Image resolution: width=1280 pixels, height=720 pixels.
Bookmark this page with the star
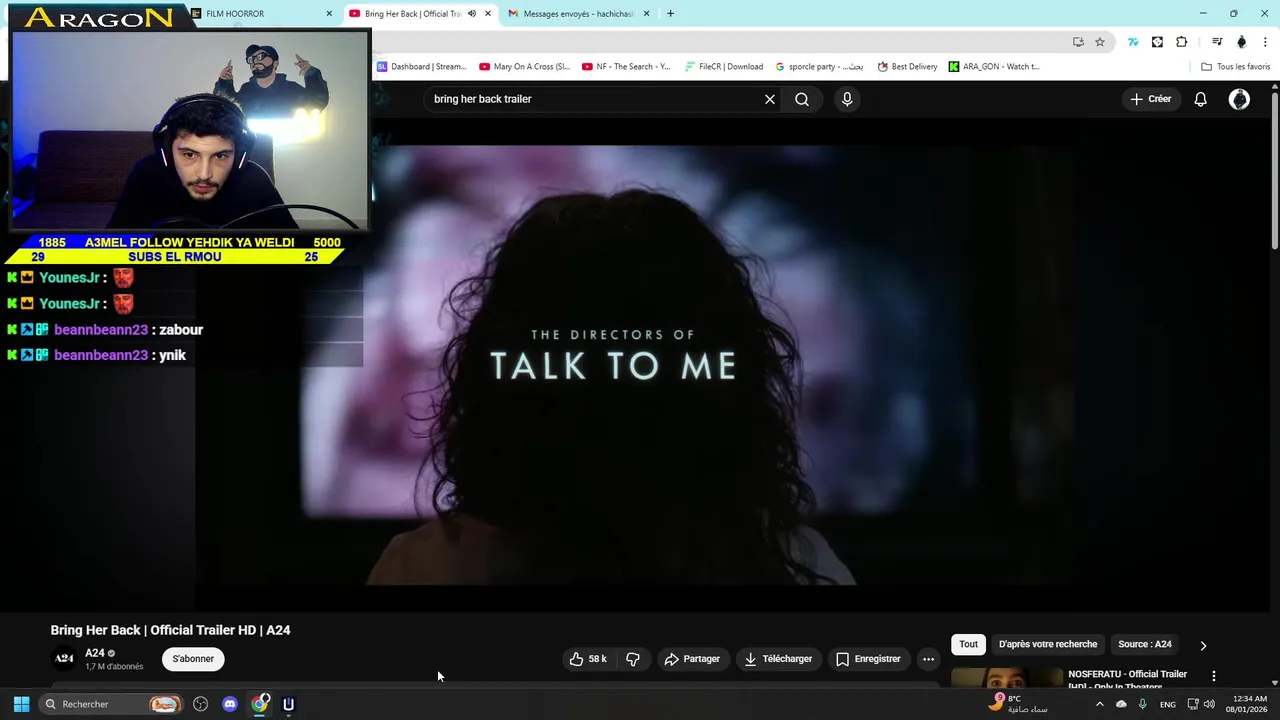[x=1100, y=42]
